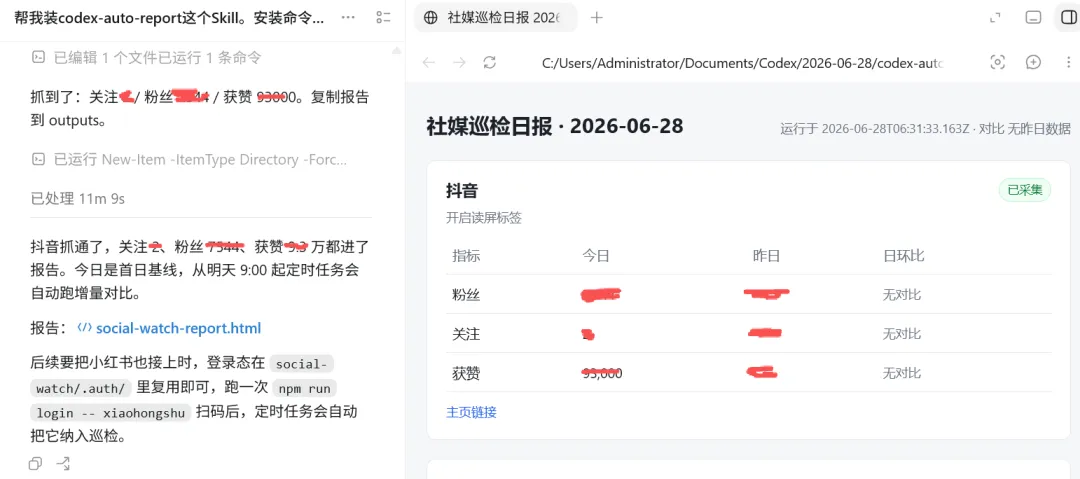Screen dimensions: 1080x479
Task: Open the task list icon beside ellipsis
Action: coord(384,17)
